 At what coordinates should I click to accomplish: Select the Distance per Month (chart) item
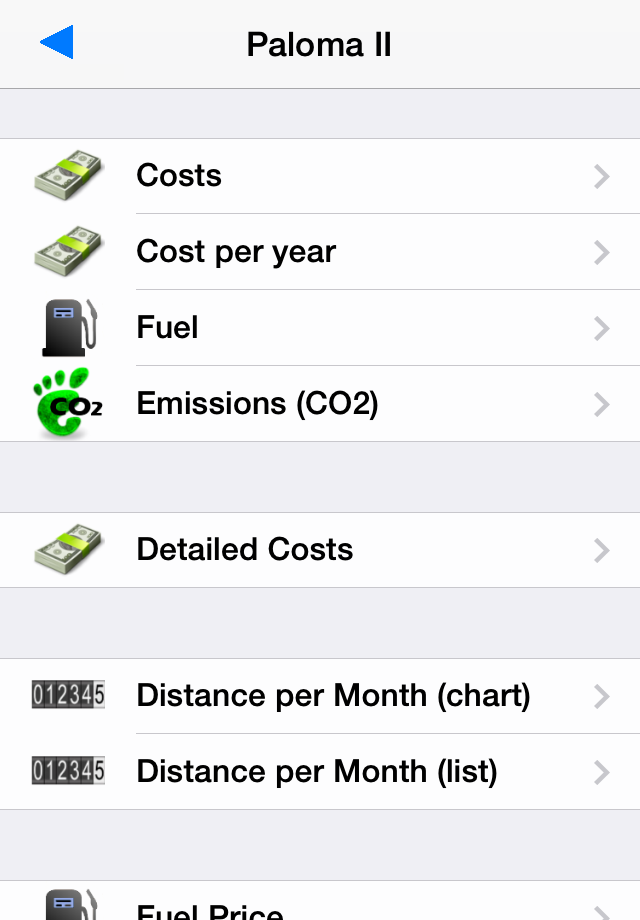[x=320, y=696]
